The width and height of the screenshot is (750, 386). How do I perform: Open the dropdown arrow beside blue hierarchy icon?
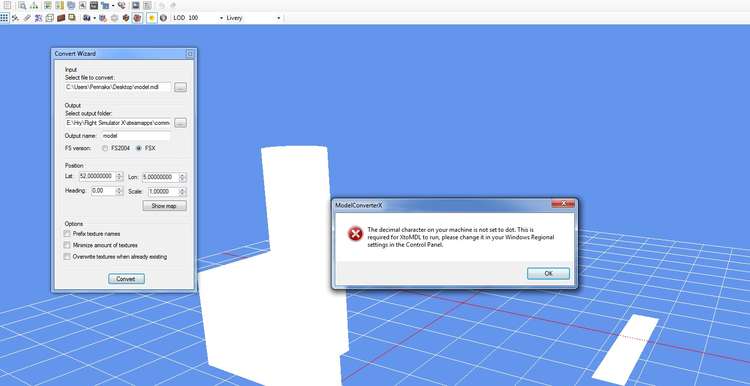pos(113,6)
